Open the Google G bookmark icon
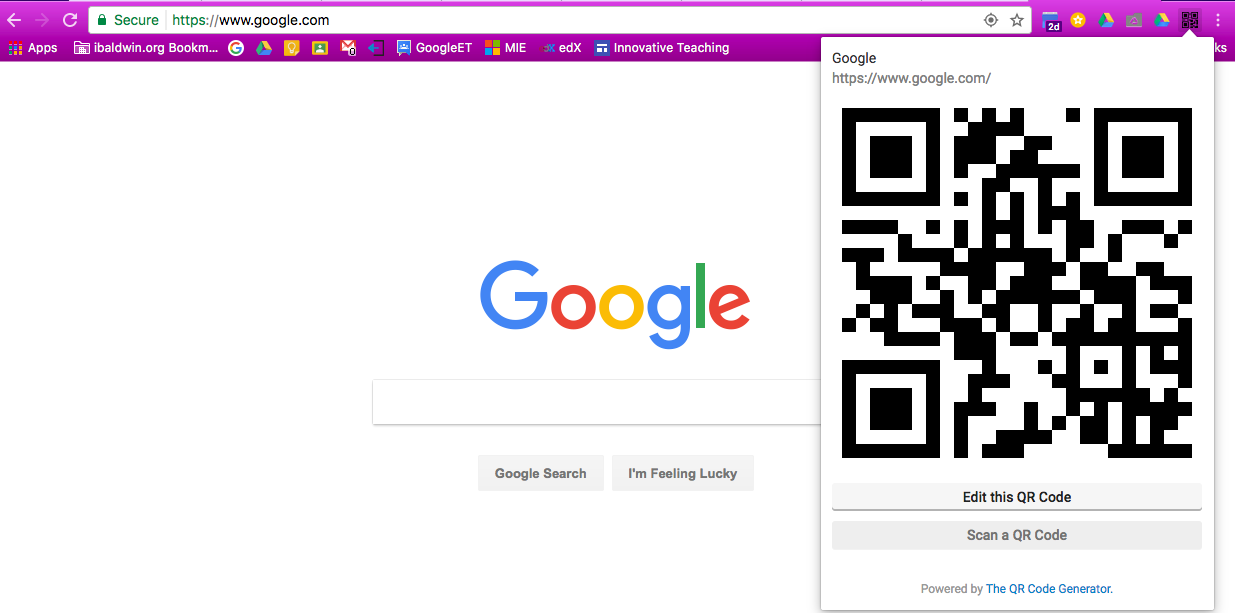This screenshot has width=1235, height=613. click(236, 48)
